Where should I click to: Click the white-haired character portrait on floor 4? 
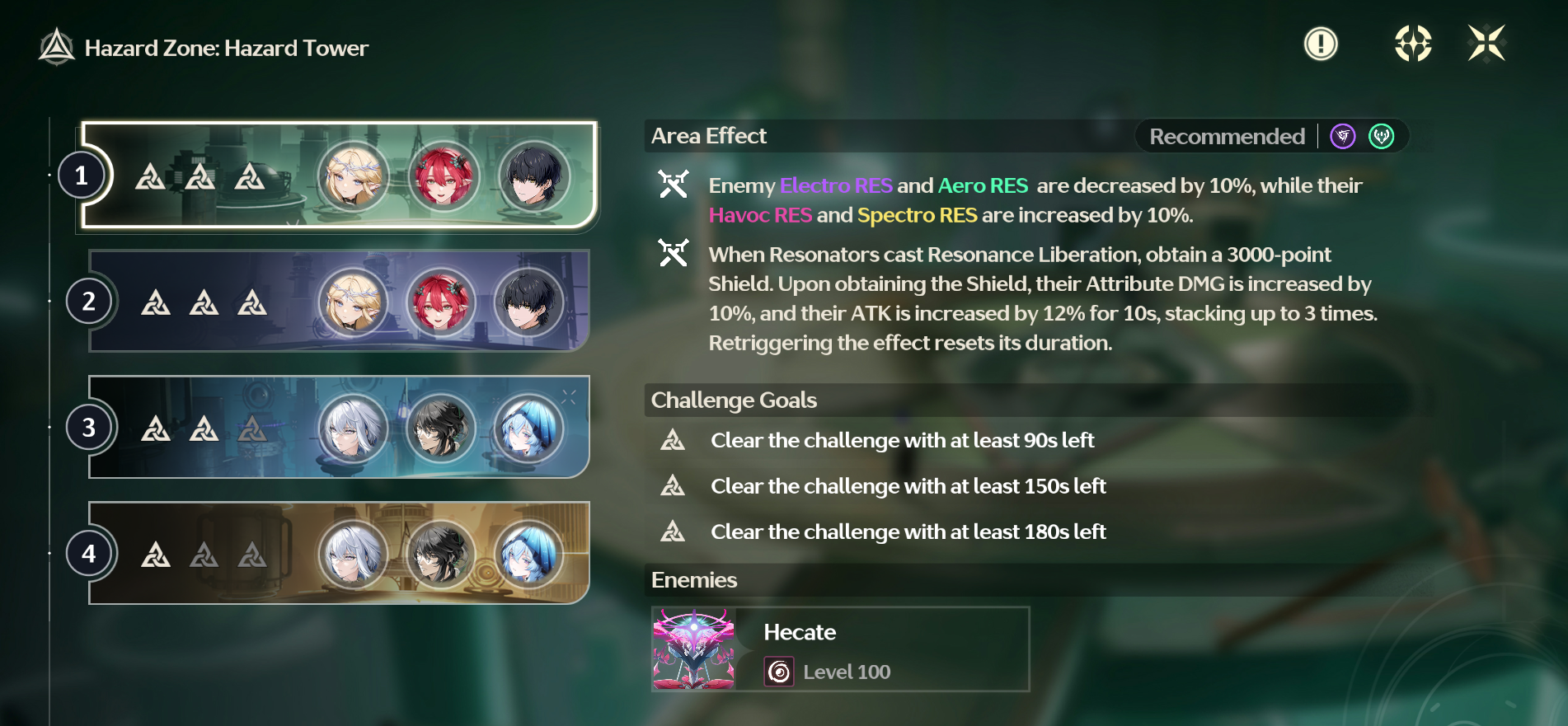(x=353, y=555)
